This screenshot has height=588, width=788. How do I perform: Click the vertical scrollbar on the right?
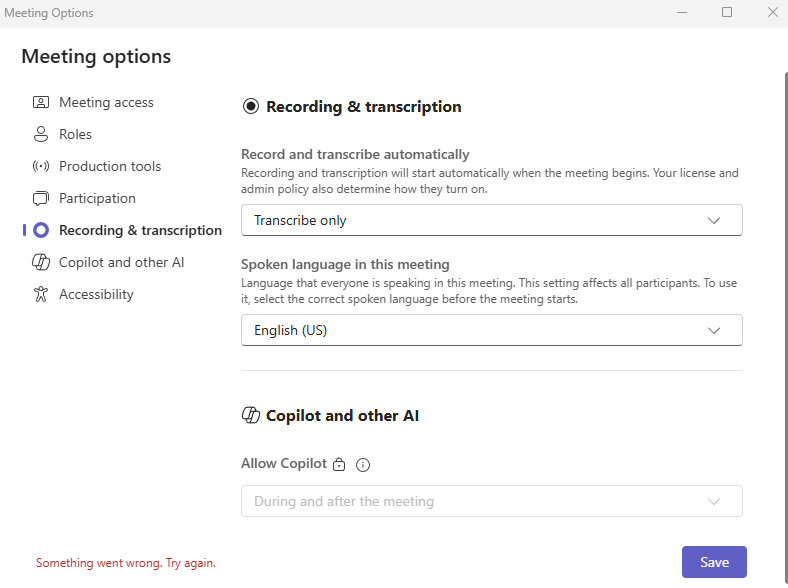click(x=785, y=327)
